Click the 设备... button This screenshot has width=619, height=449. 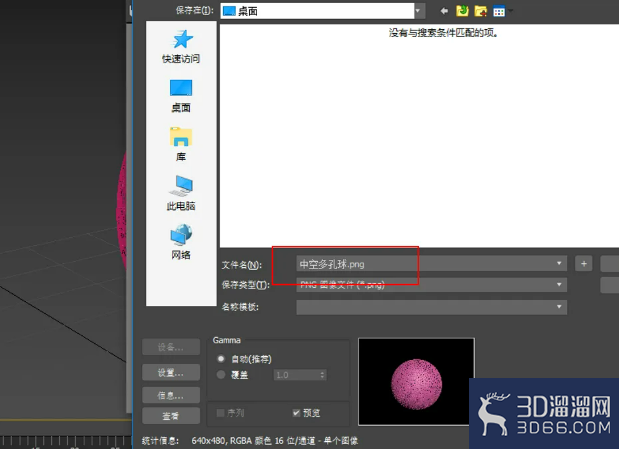(x=171, y=347)
